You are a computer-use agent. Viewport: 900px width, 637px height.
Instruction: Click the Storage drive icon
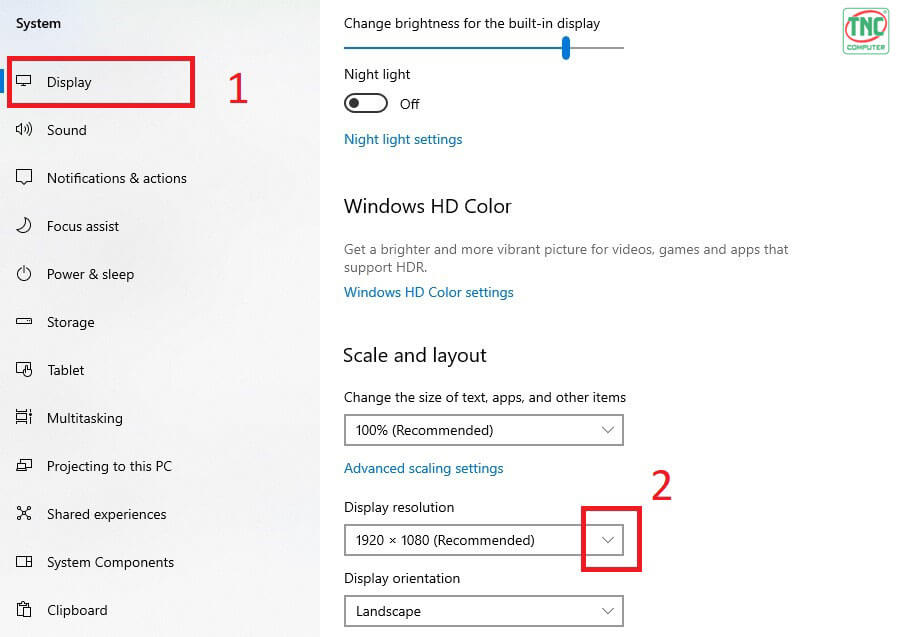[24, 321]
